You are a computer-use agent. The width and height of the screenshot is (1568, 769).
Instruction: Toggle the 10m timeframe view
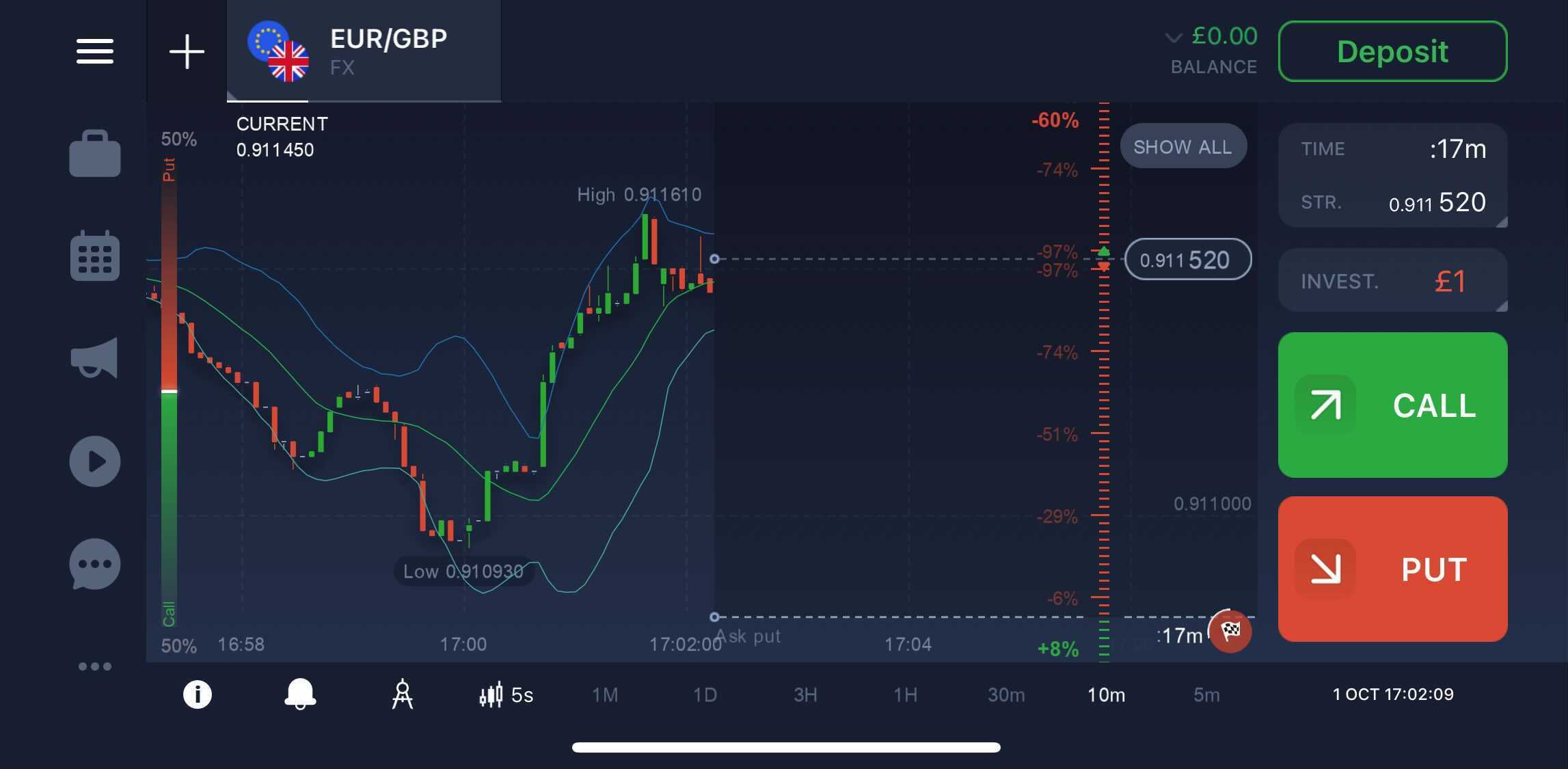(1106, 693)
